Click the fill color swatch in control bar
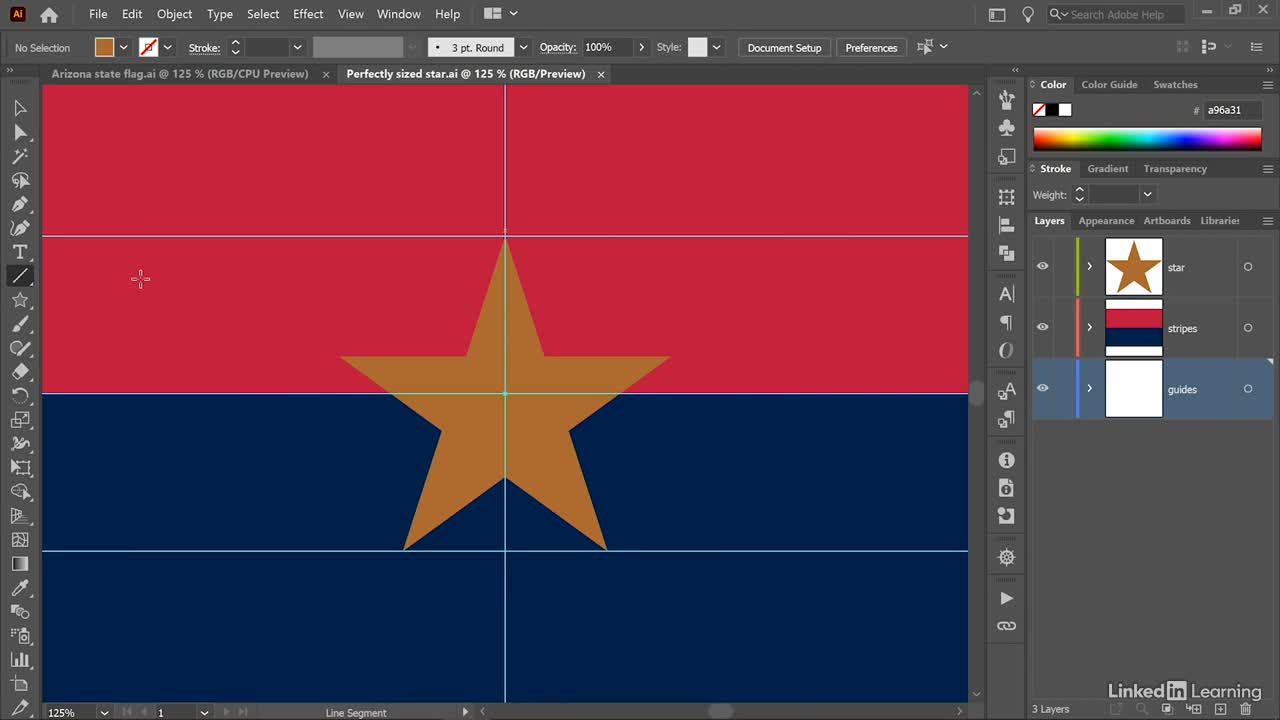This screenshot has width=1280, height=720. pos(105,47)
